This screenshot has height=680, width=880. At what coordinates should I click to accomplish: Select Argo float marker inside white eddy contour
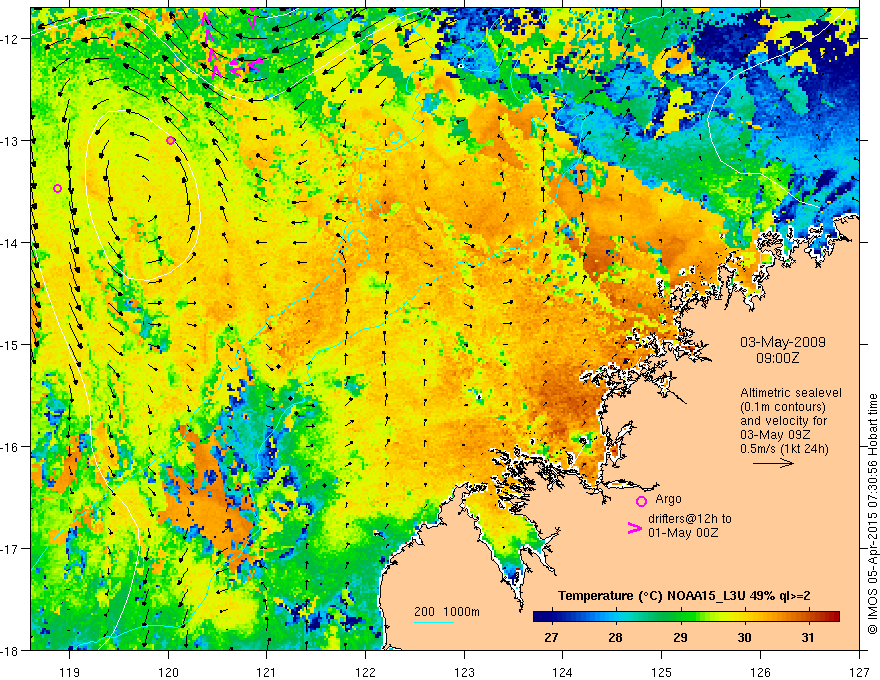click(x=171, y=140)
